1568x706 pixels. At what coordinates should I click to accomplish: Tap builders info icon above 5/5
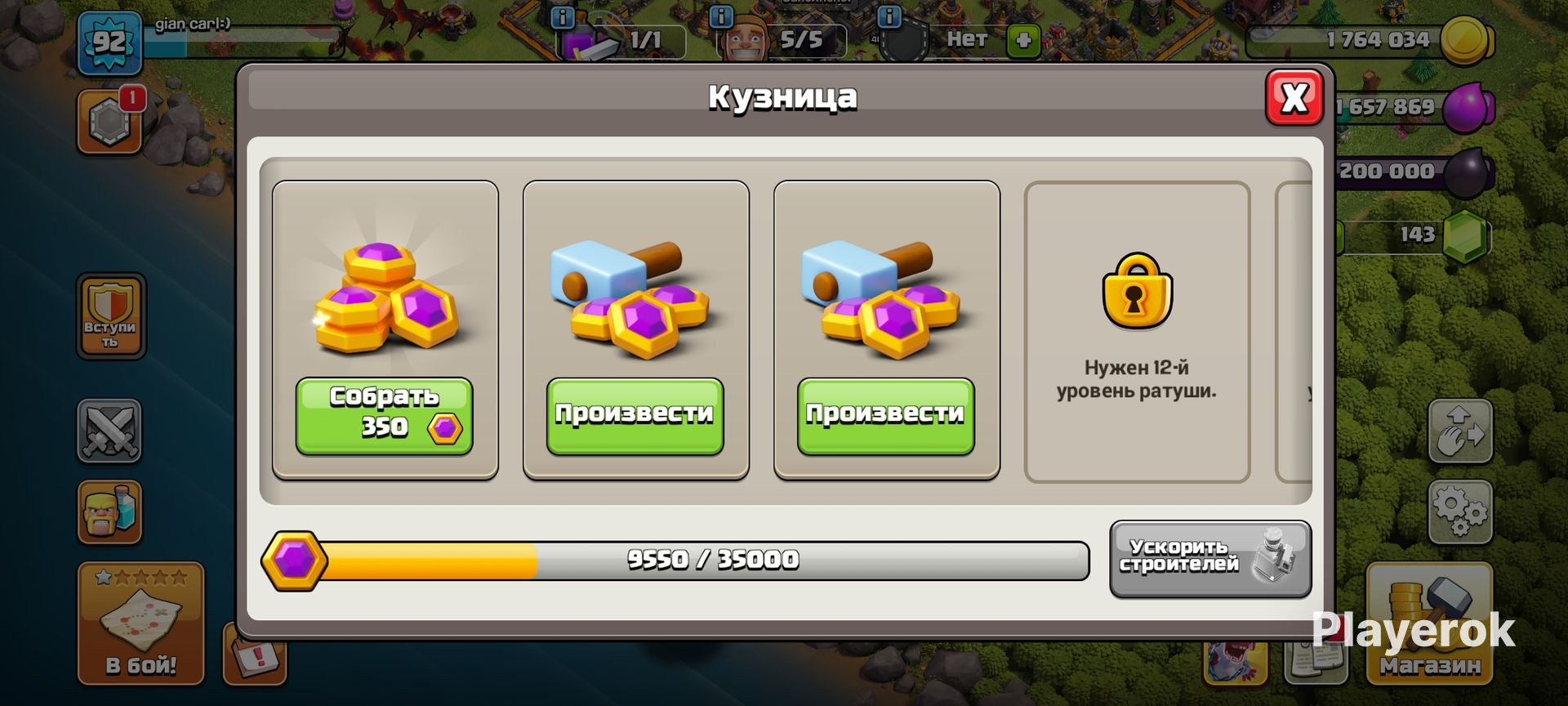click(721, 16)
